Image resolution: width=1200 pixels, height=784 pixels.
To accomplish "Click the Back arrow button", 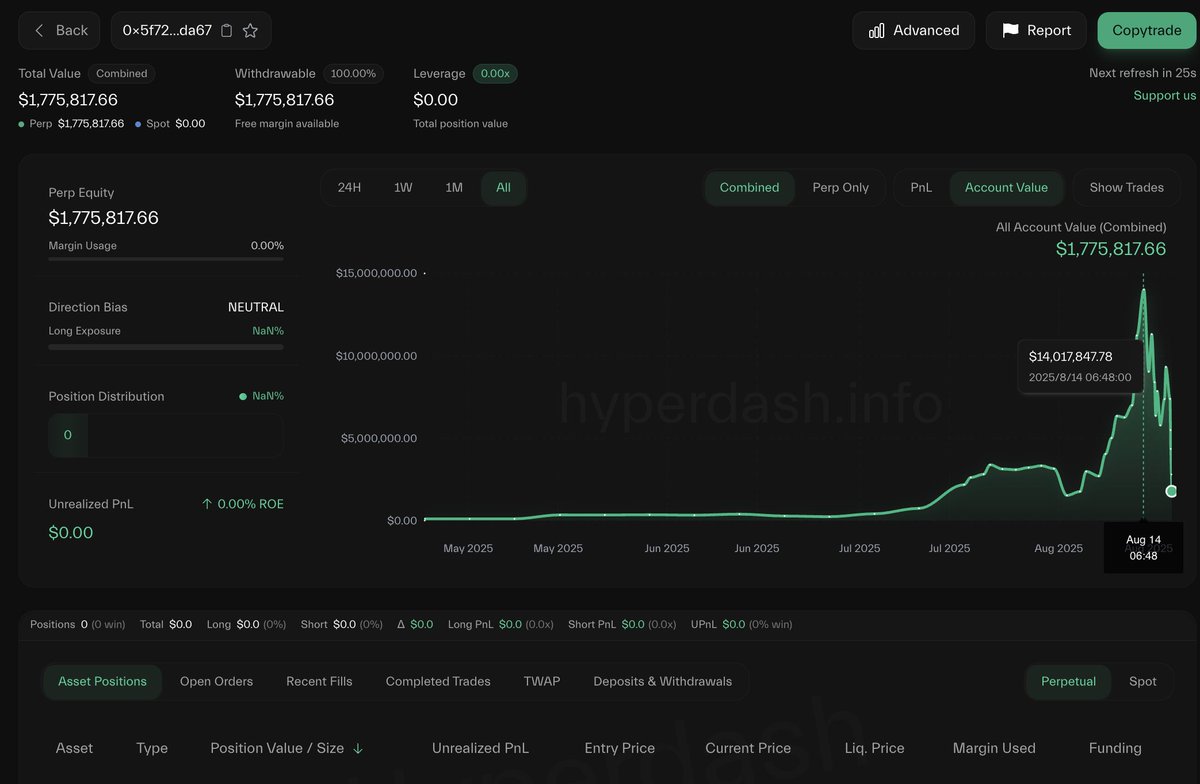I will pos(60,31).
